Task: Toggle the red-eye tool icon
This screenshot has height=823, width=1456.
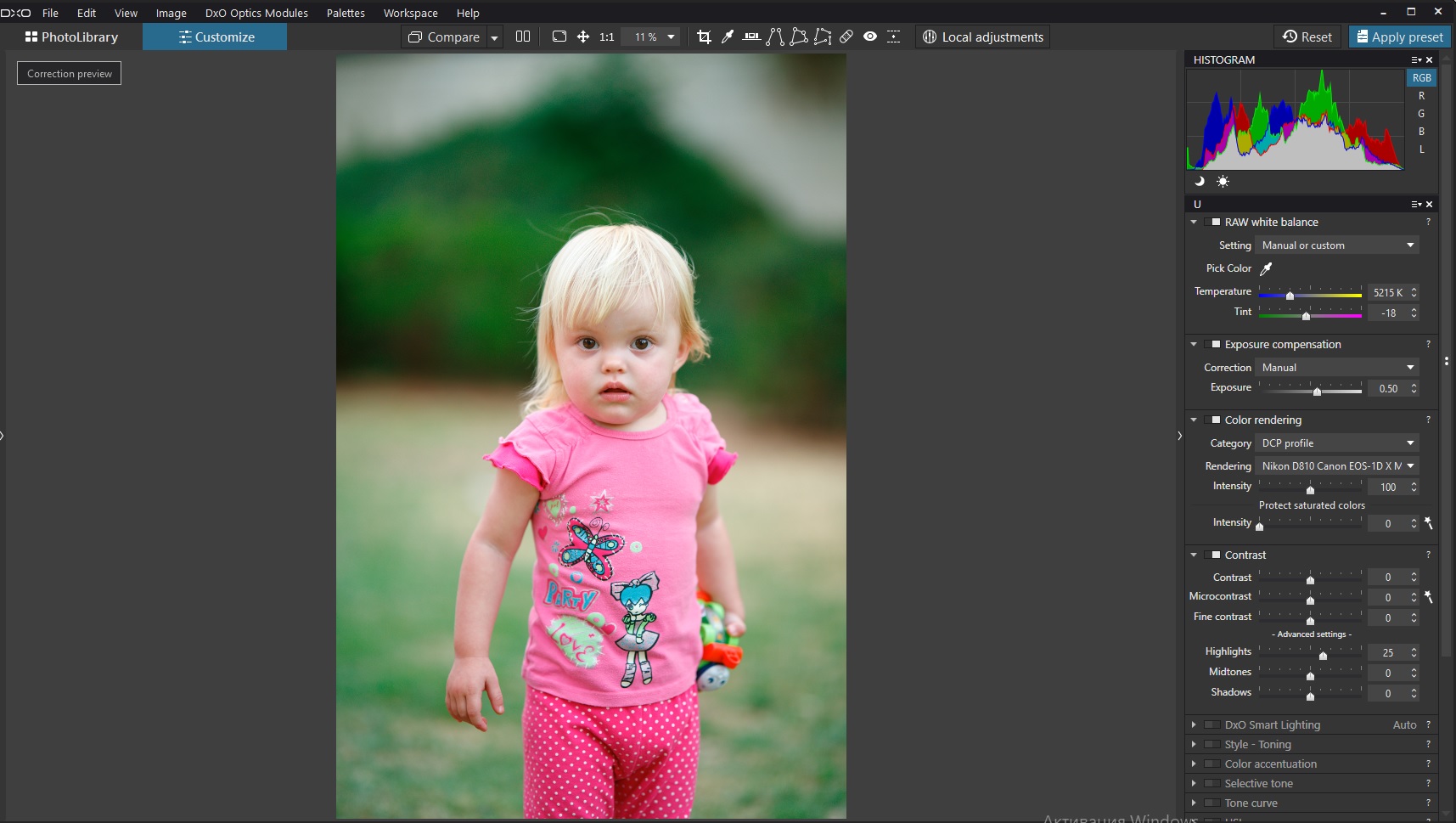Action: (x=870, y=37)
